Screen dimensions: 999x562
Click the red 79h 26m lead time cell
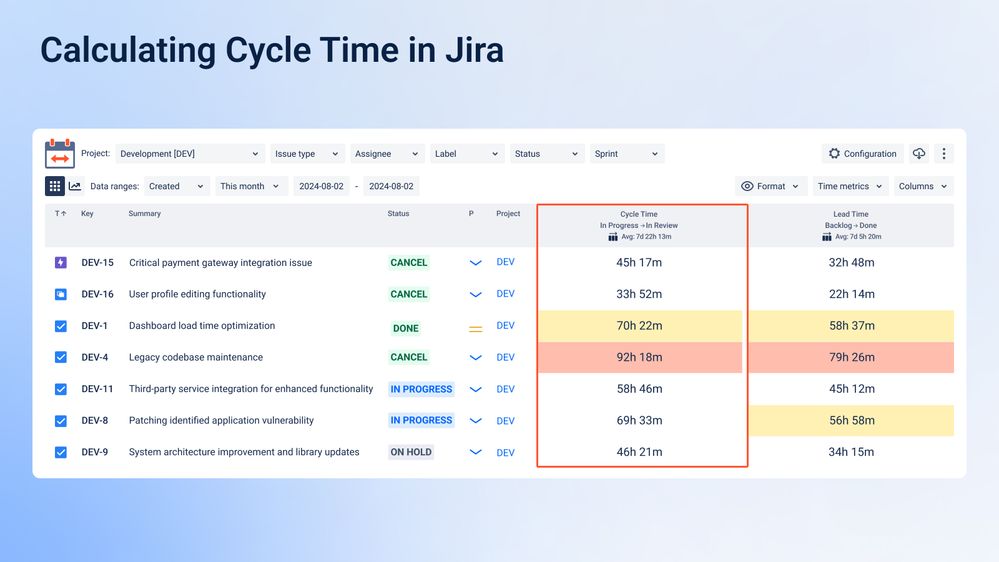pos(851,357)
